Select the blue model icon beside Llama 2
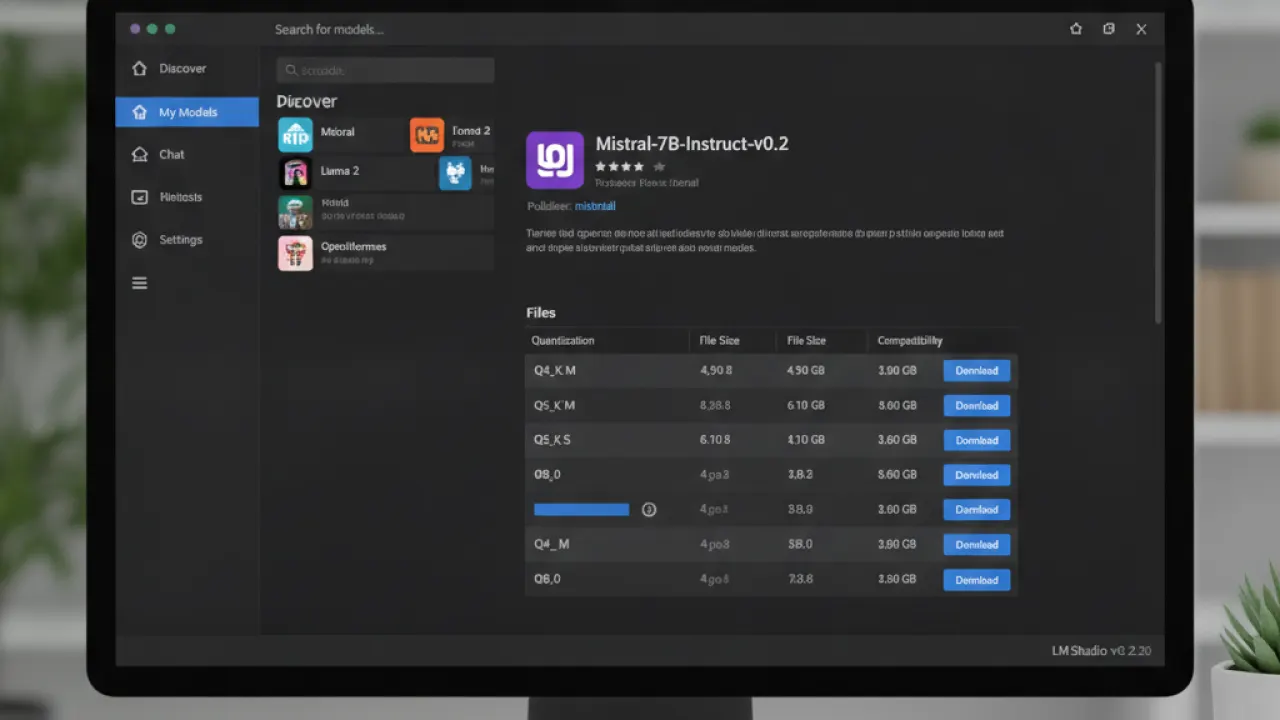 [x=455, y=174]
